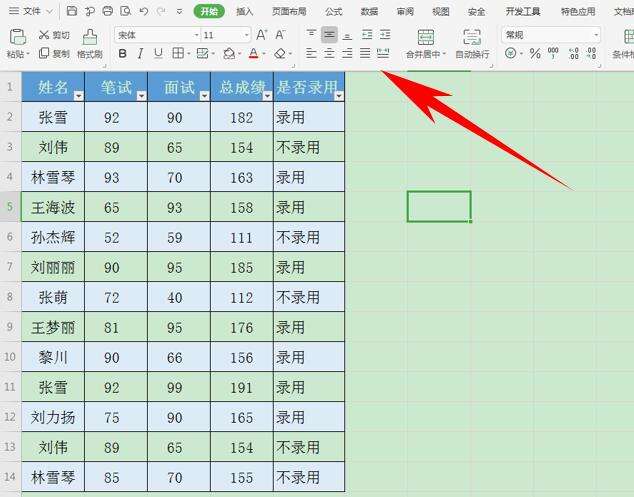The height and width of the screenshot is (497, 634).
Task: Increase indent icon
Action: pyautogui.click(x=385, y=35)
